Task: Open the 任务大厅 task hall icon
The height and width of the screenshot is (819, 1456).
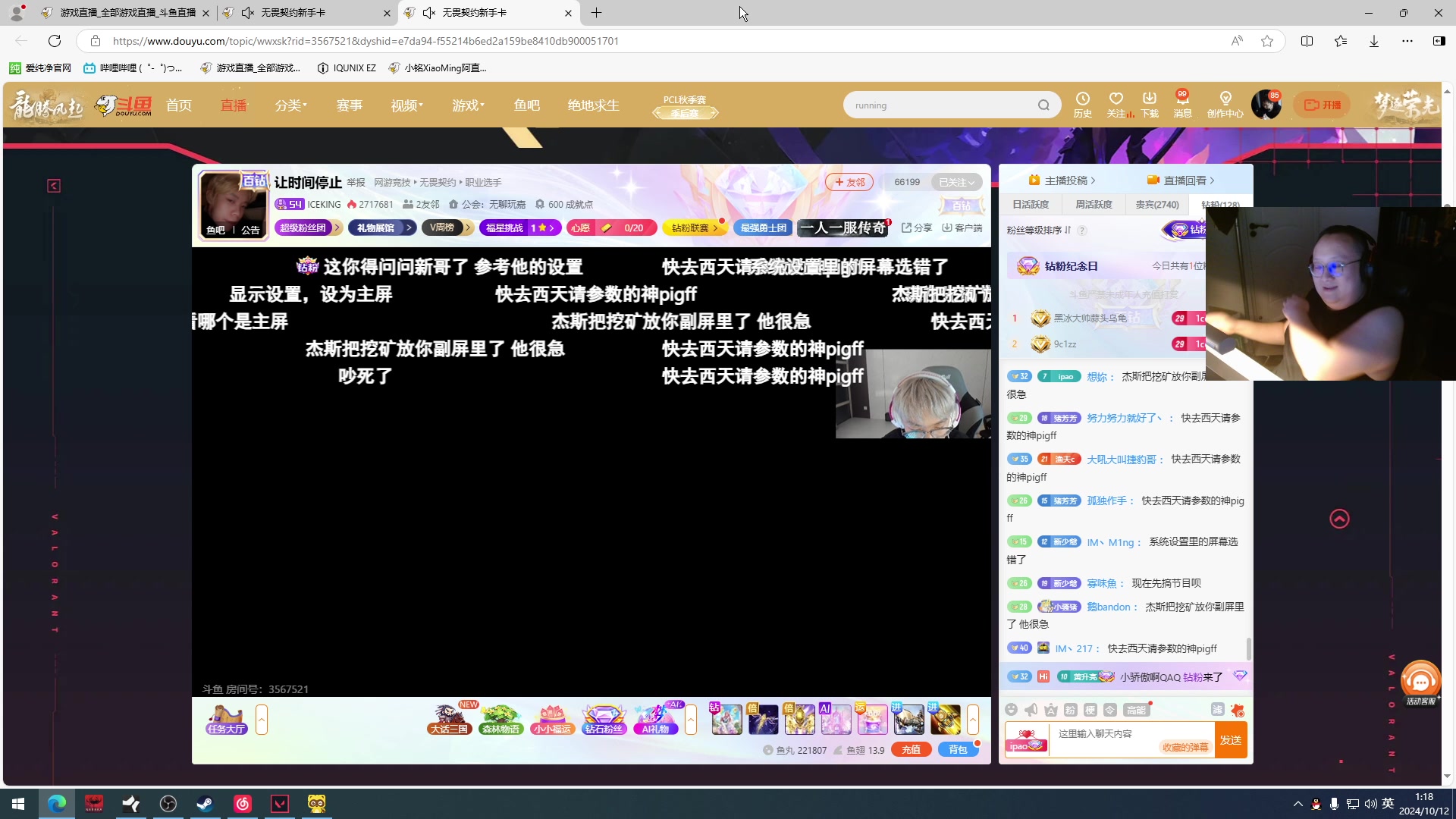Action: tap(226, 719)
